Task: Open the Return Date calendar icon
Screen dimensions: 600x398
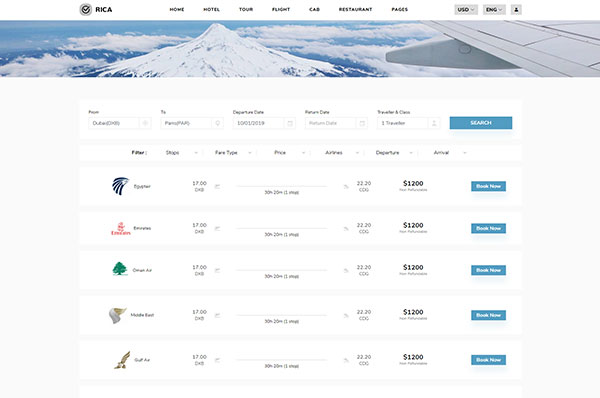Action: (362, 123)
